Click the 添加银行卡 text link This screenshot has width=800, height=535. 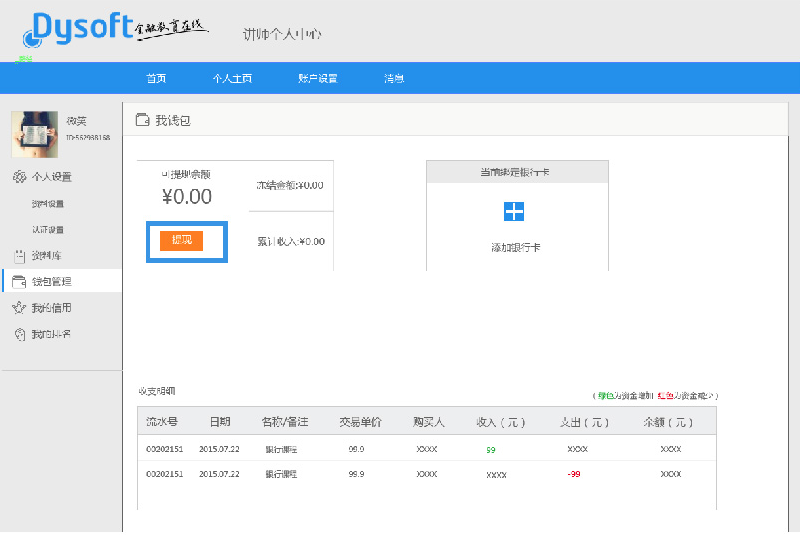(x=515, y=247)
